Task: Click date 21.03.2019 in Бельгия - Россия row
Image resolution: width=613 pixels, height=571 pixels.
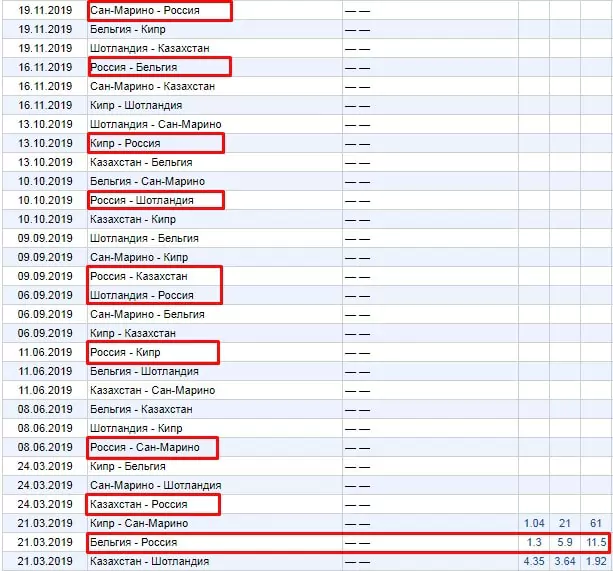Action: [45, 542]
